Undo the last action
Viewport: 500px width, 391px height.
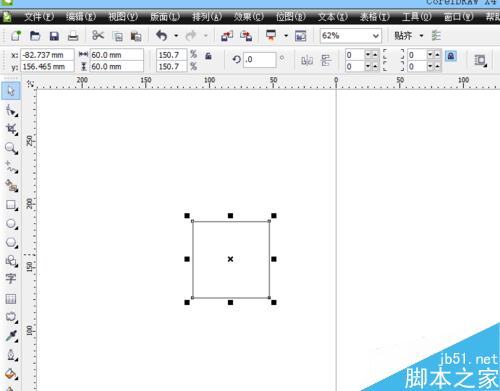(162, 35)
